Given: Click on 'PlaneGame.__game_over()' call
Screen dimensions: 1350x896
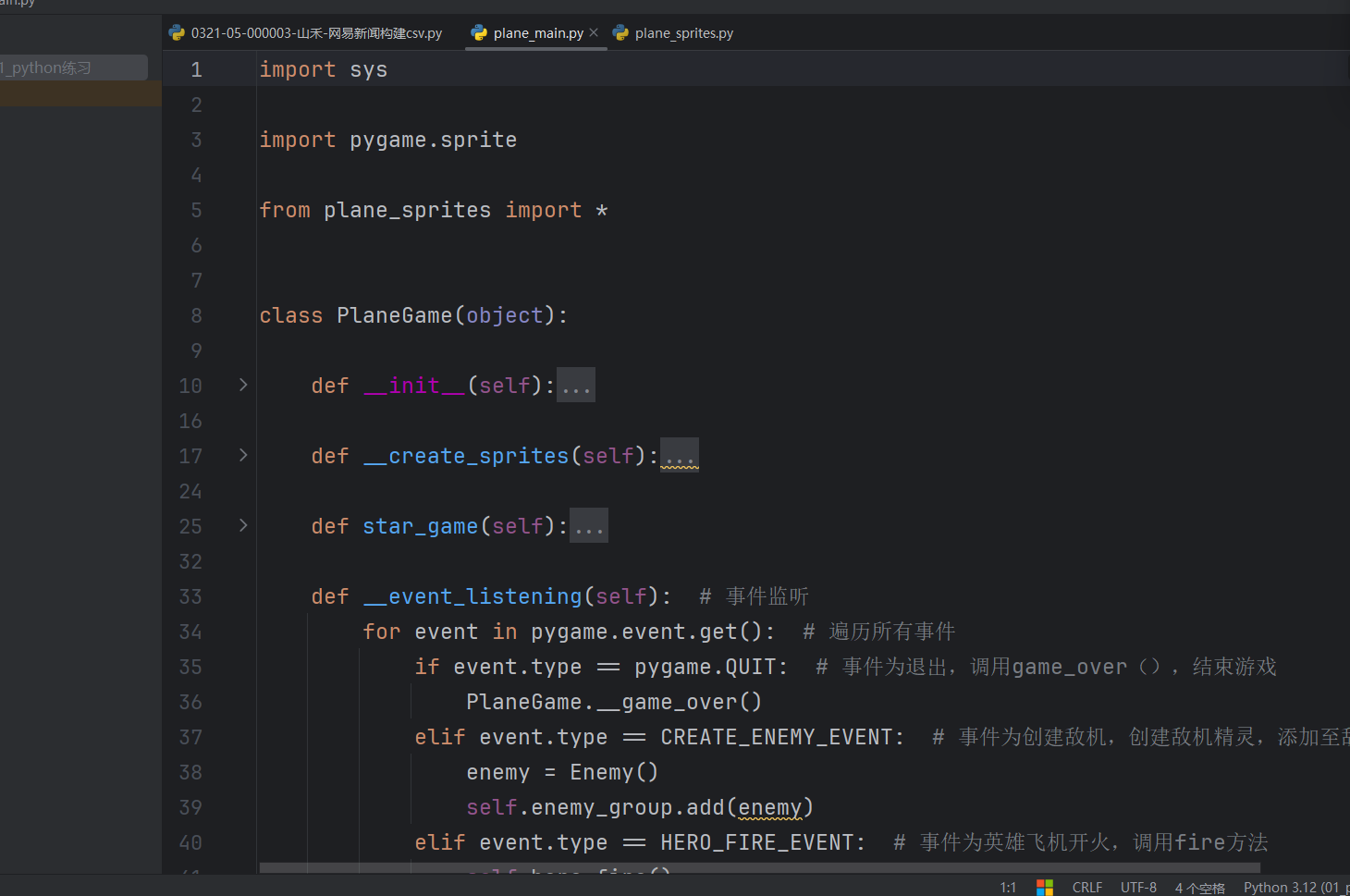Looking at the screenshot, I should point(614,702).
